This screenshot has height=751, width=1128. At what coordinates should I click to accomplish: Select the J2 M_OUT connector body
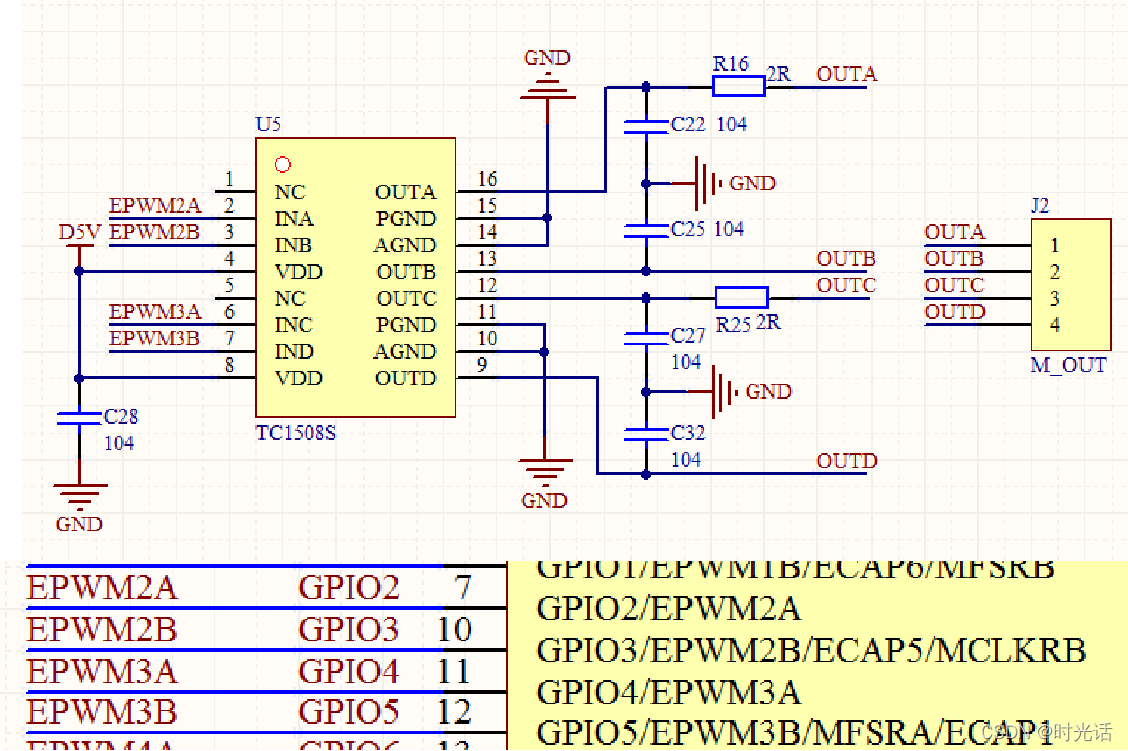[1070, 285]
